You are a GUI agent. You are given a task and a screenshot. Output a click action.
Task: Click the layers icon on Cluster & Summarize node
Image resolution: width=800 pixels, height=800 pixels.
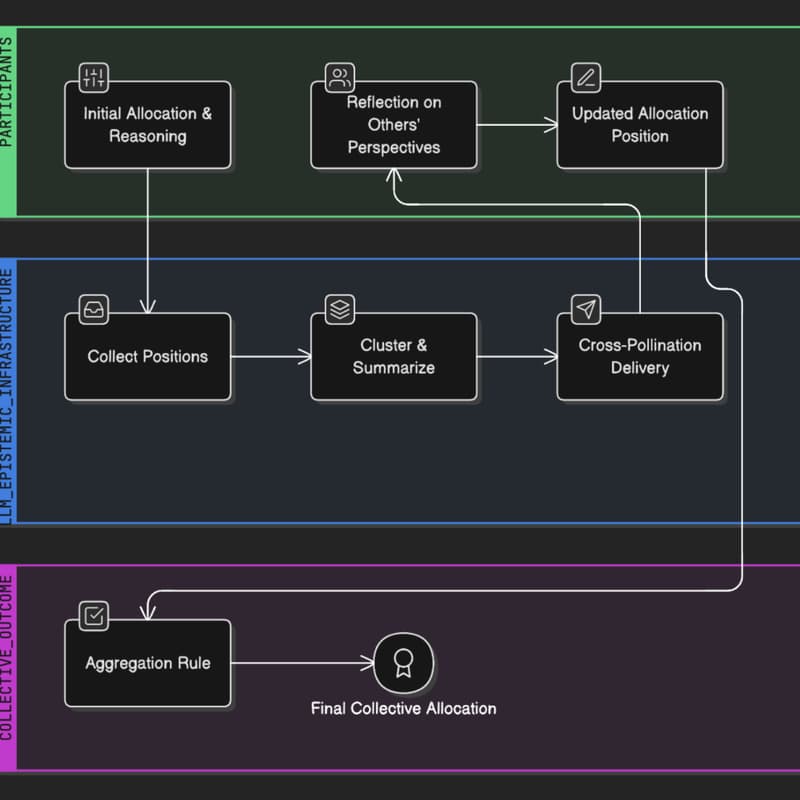coord(340,309)
